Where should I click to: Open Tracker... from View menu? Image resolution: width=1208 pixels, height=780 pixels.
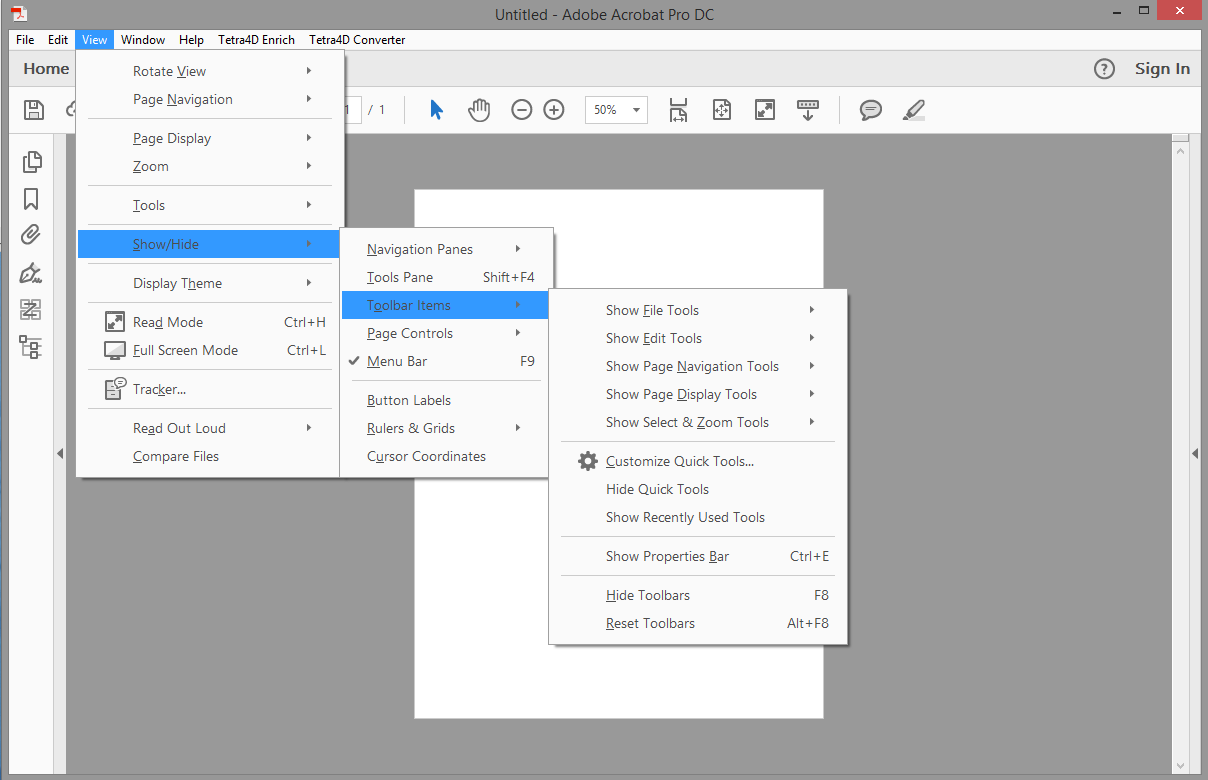point(209,389)
